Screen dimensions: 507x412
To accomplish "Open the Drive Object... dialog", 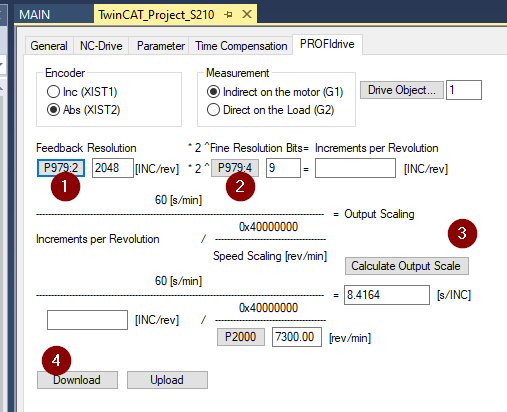I will coord(402,90).
